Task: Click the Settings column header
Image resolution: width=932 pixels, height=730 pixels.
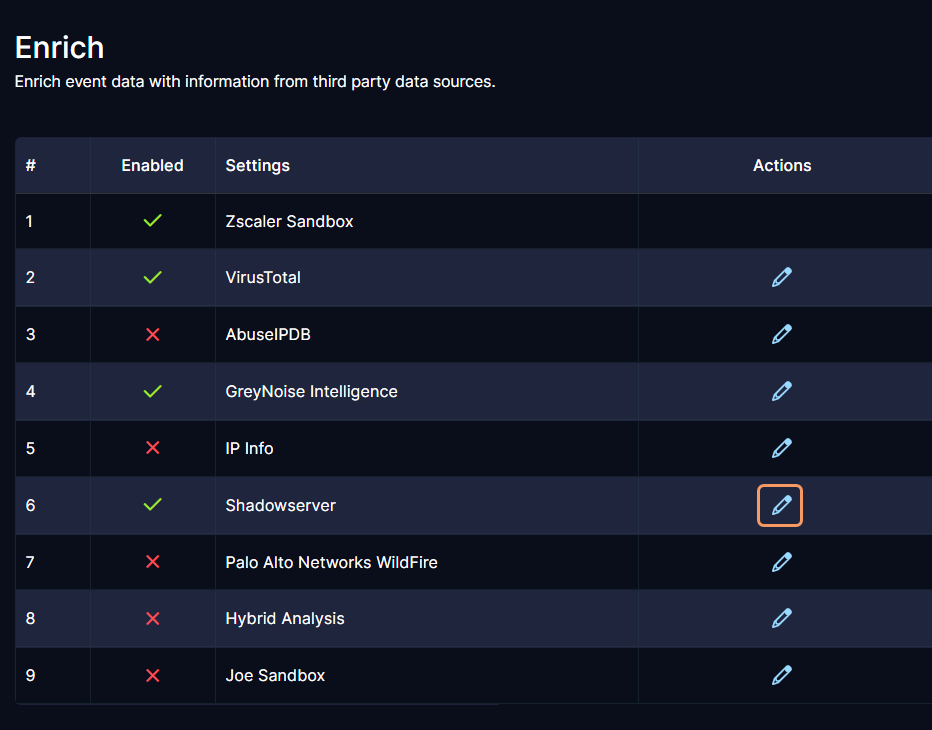Action: 257,165
